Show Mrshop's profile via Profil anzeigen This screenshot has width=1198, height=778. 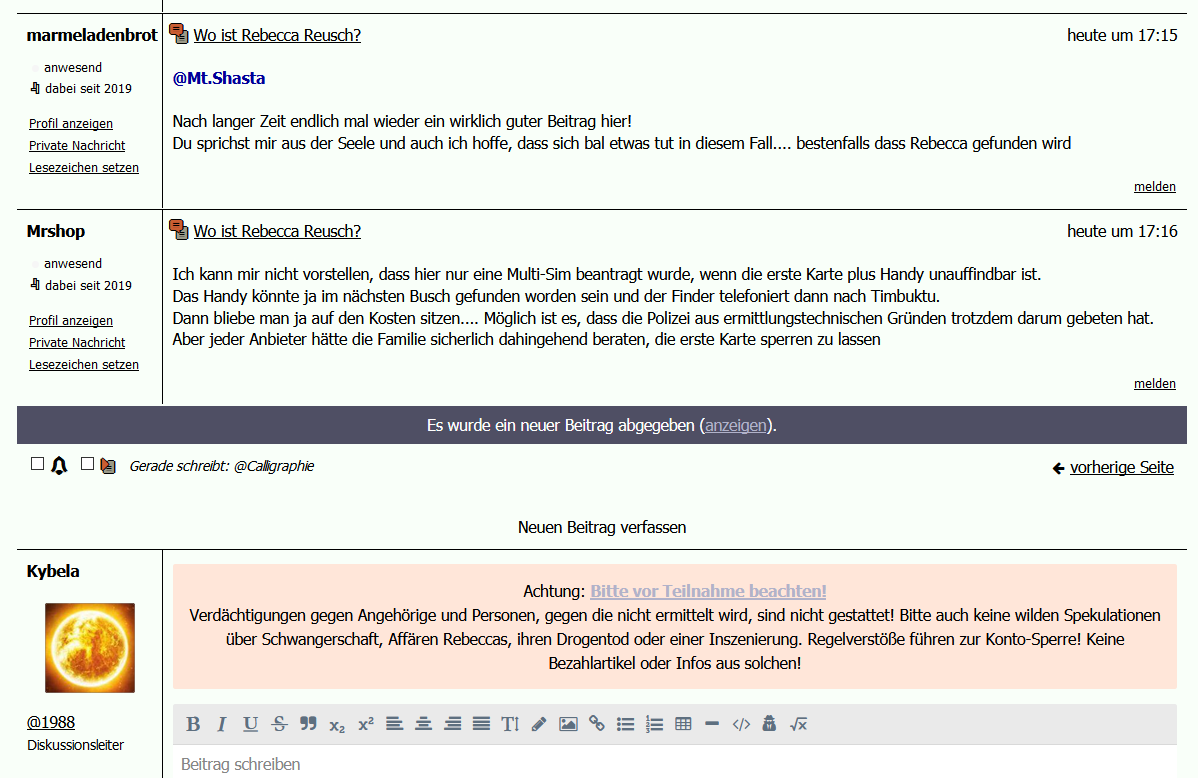(71, 321)
